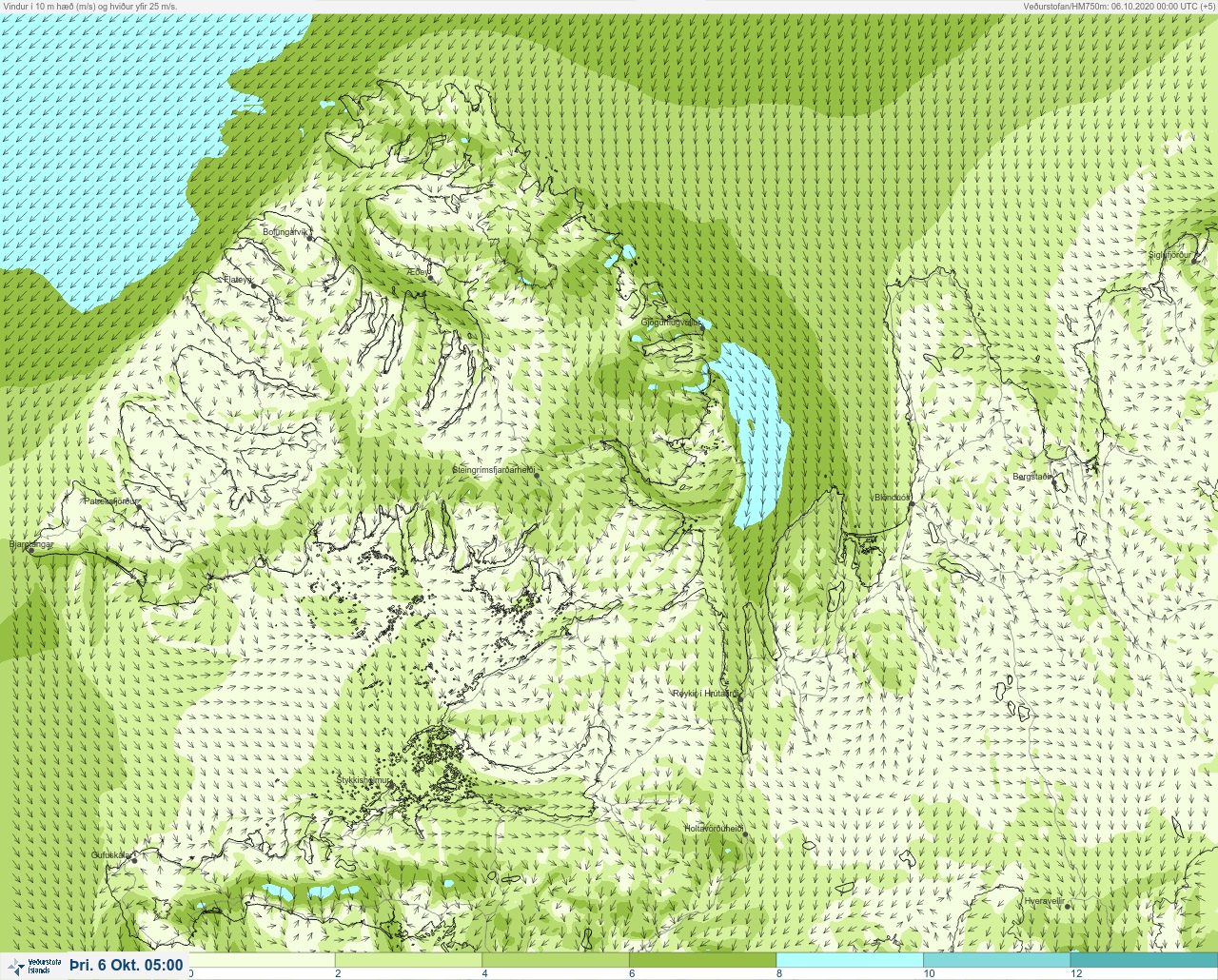Click the Veðurstofa Íslands logo

(x=32, y=966)
